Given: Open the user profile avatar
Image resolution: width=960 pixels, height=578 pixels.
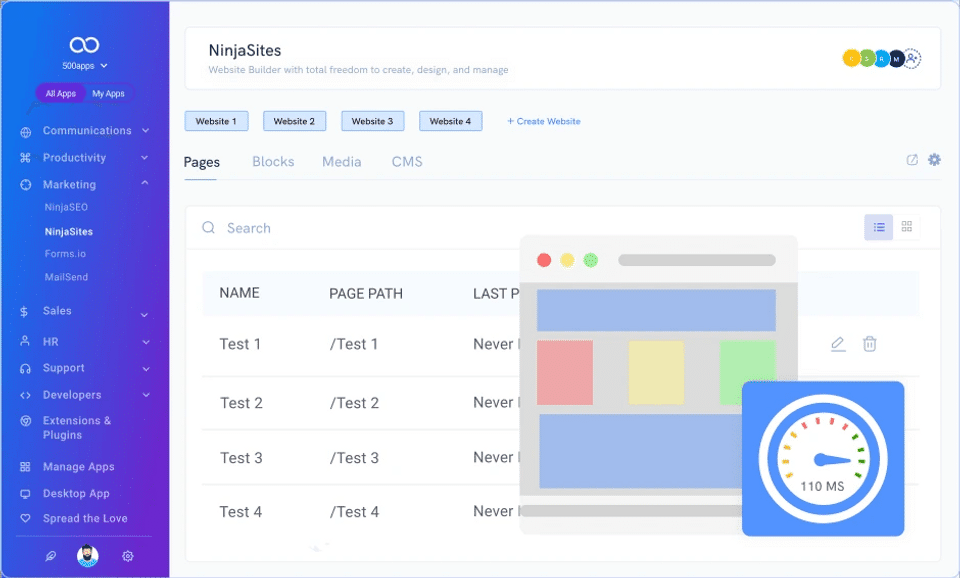Looking at the screenshot, I should click(x=88, y=556).
